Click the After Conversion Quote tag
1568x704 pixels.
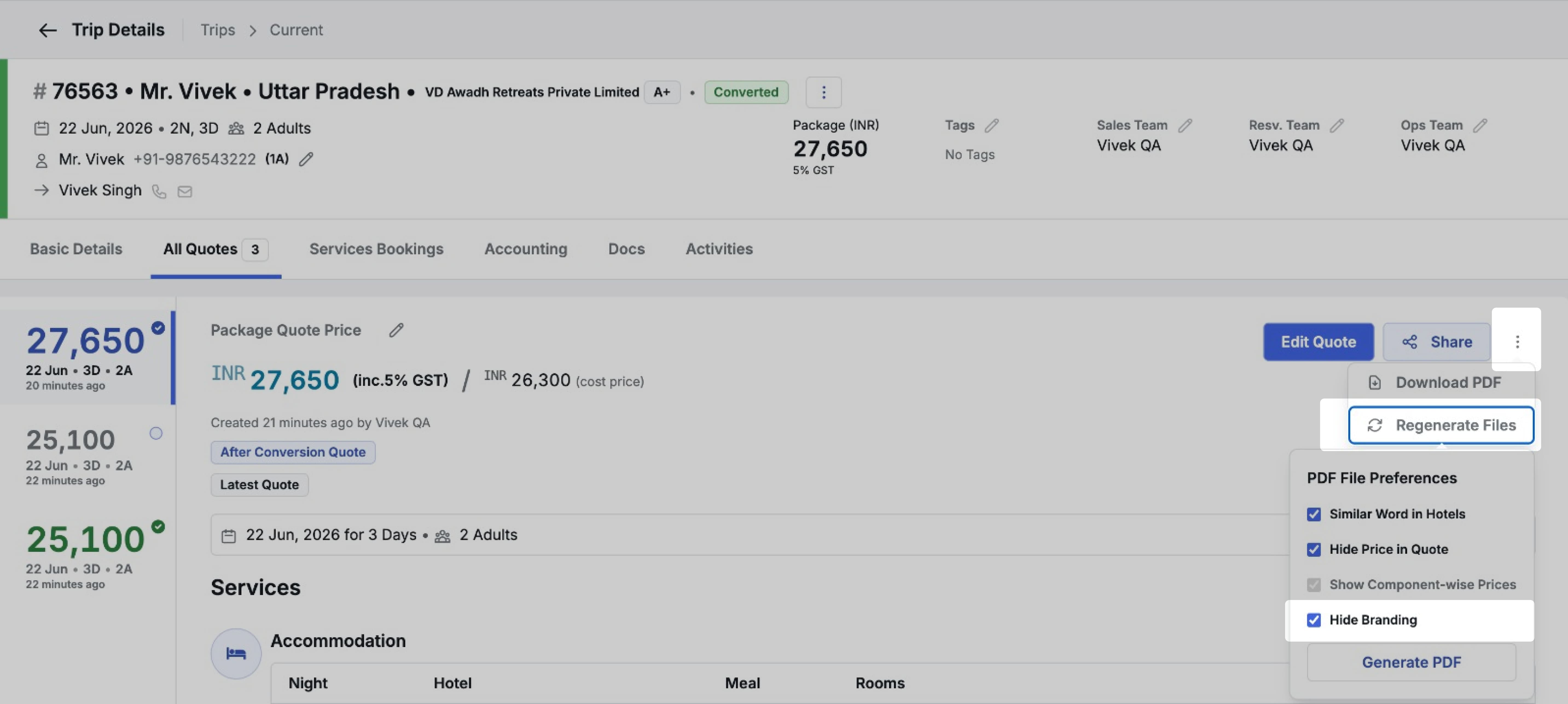(x=293, y=452)
